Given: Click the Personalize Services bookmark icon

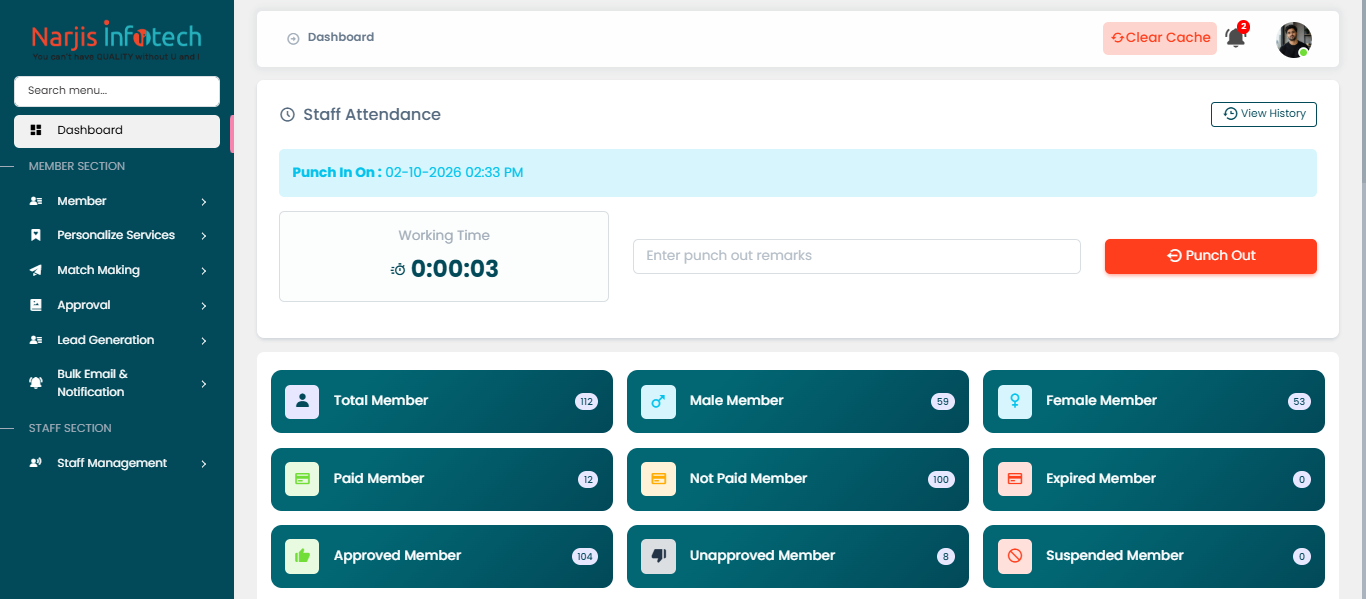Looking at the screenshot, I should (x=36, y=236).
